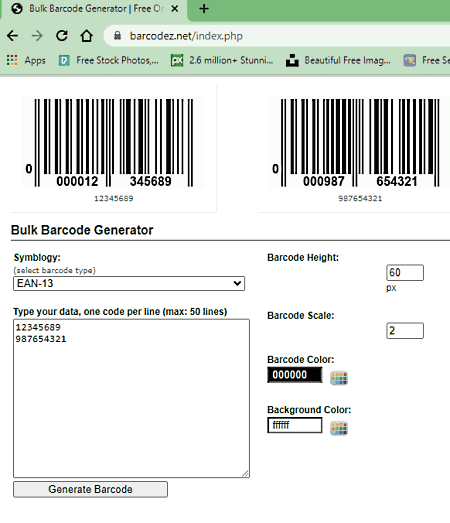This screenshot has height=523, width=450.
Task: Click the tab's globe favicon
Action: tap(17, 9)
